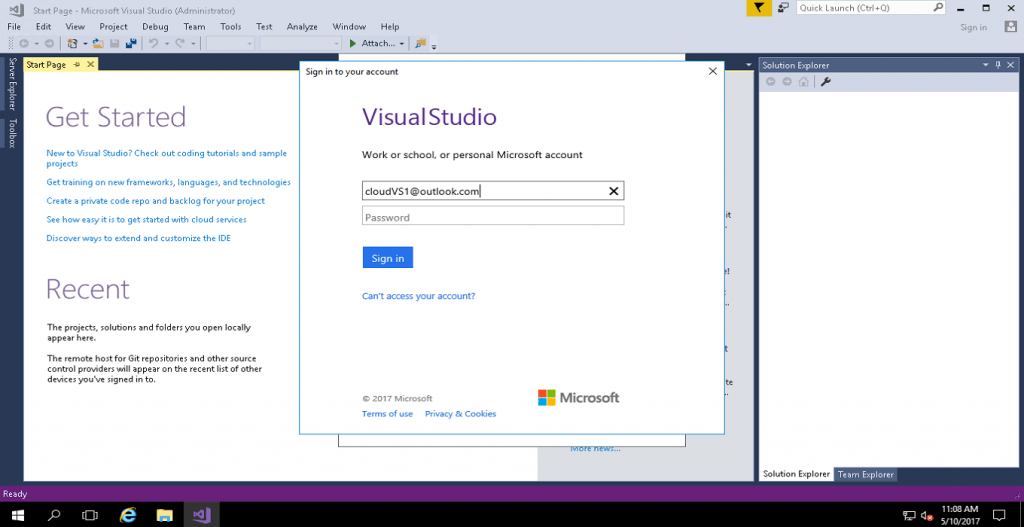Toggle the pin on the Start Page tab
This screenshot has width=1024, height=527.
click(x=77, y=65)
